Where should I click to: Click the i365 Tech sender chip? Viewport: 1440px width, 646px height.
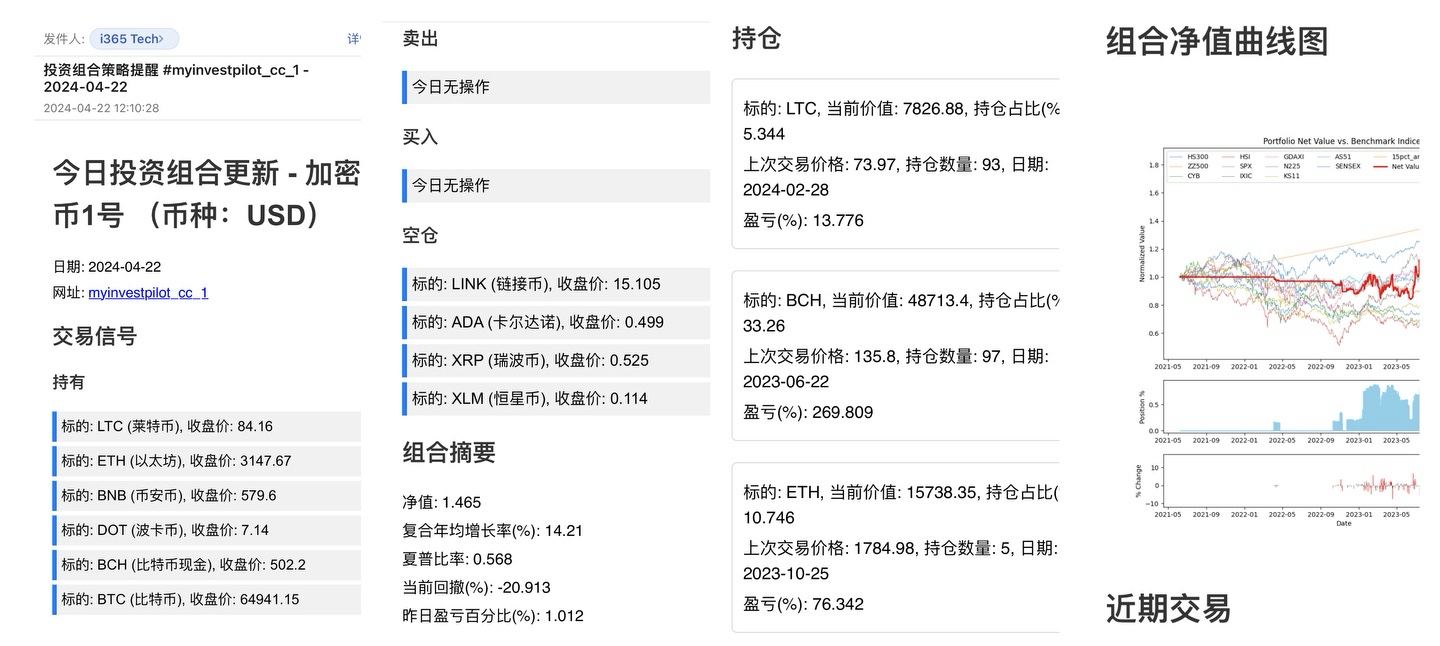134,39
